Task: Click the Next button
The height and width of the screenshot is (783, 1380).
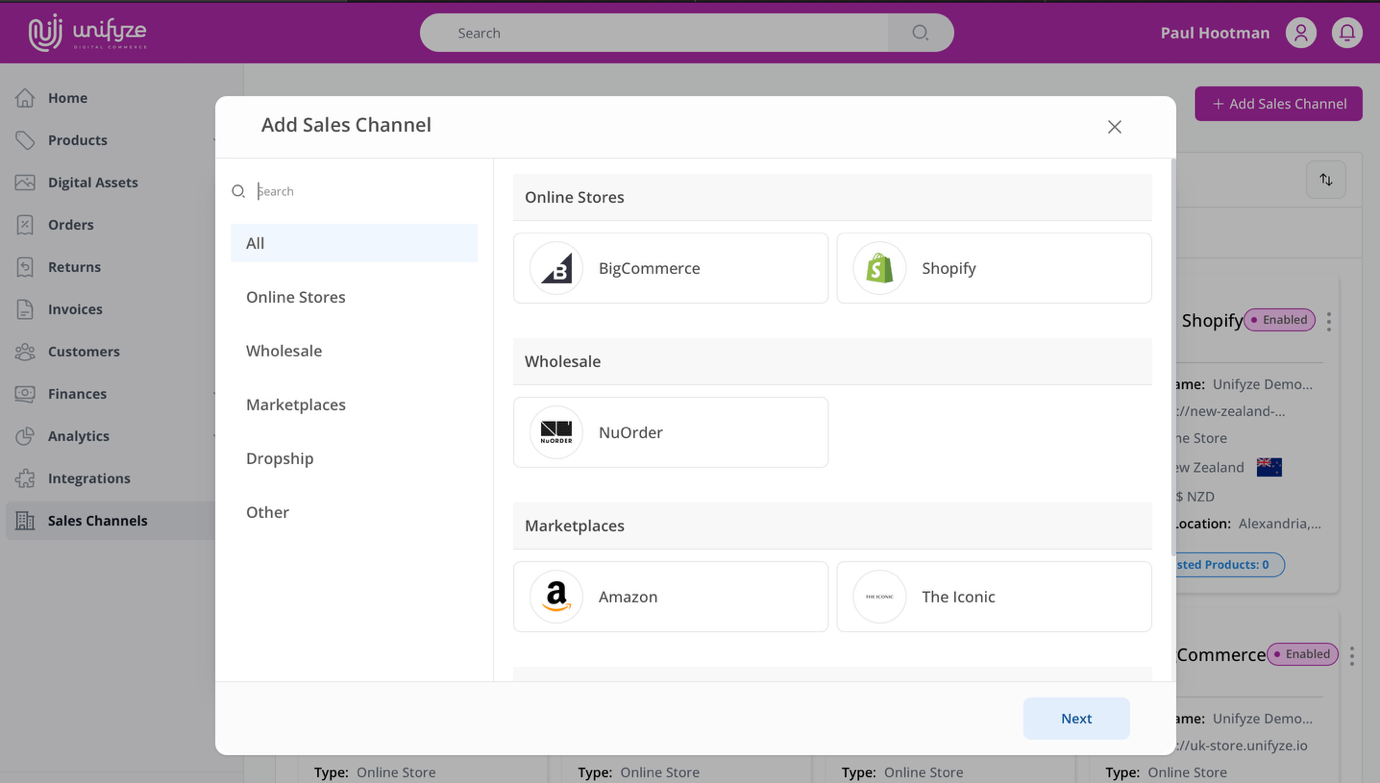Action: tap(1076, 718)
